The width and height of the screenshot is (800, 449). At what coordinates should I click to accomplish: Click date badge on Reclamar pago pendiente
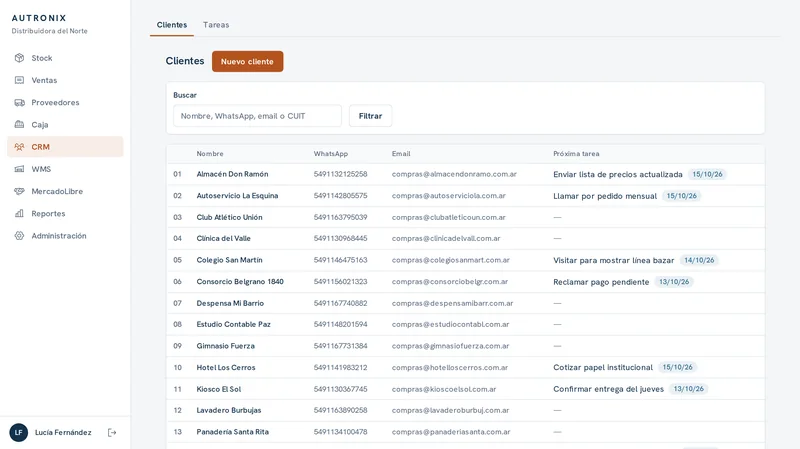pos(674,282)
